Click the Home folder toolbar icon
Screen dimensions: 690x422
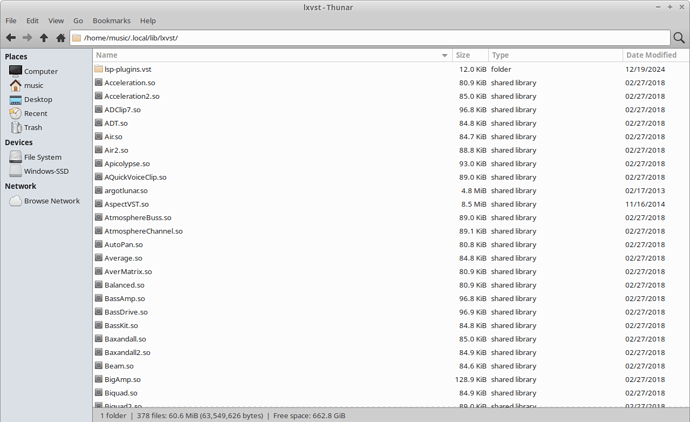click(x=60, y=38)
